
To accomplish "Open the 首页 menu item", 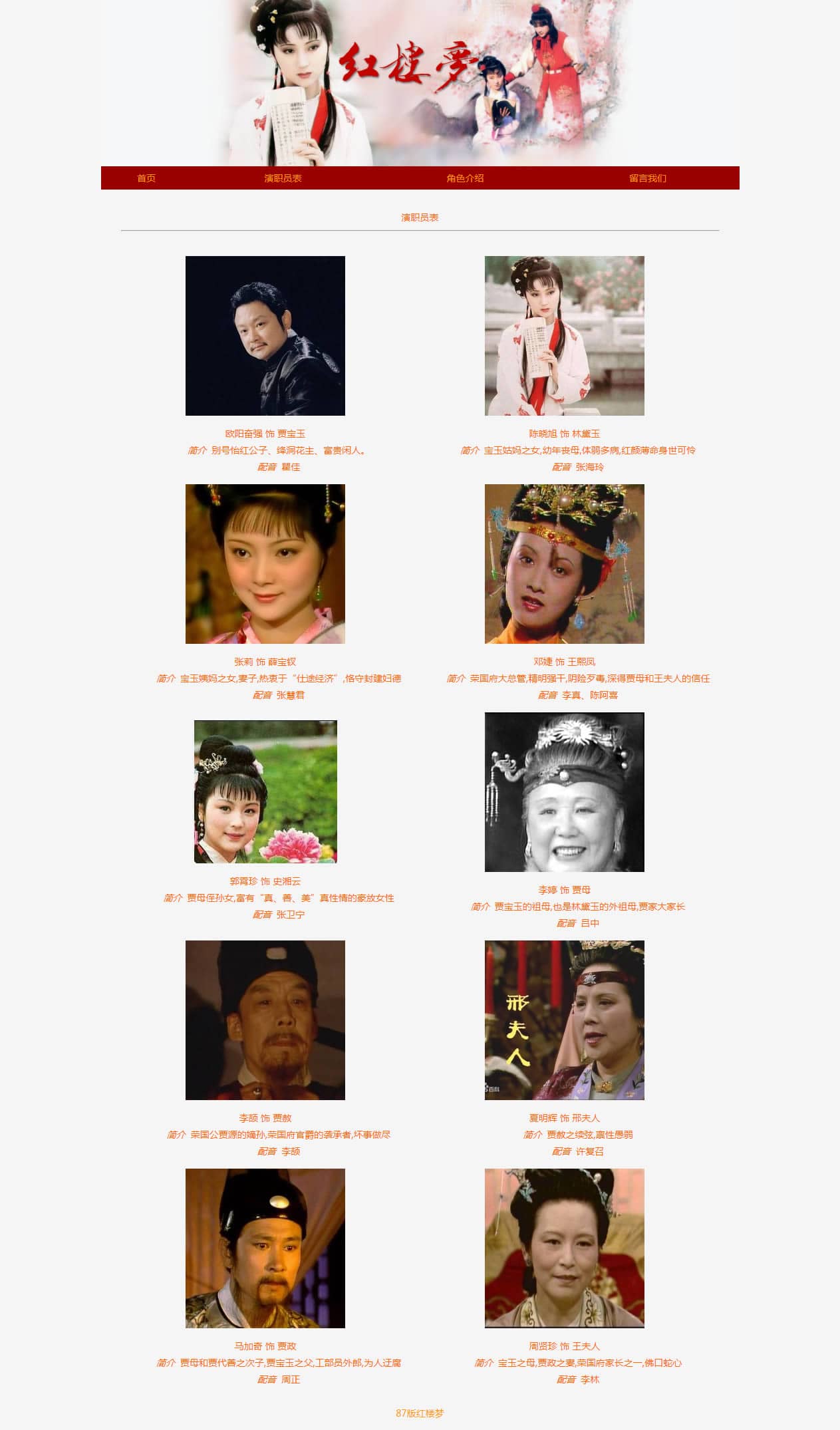I will coord(146,178).
